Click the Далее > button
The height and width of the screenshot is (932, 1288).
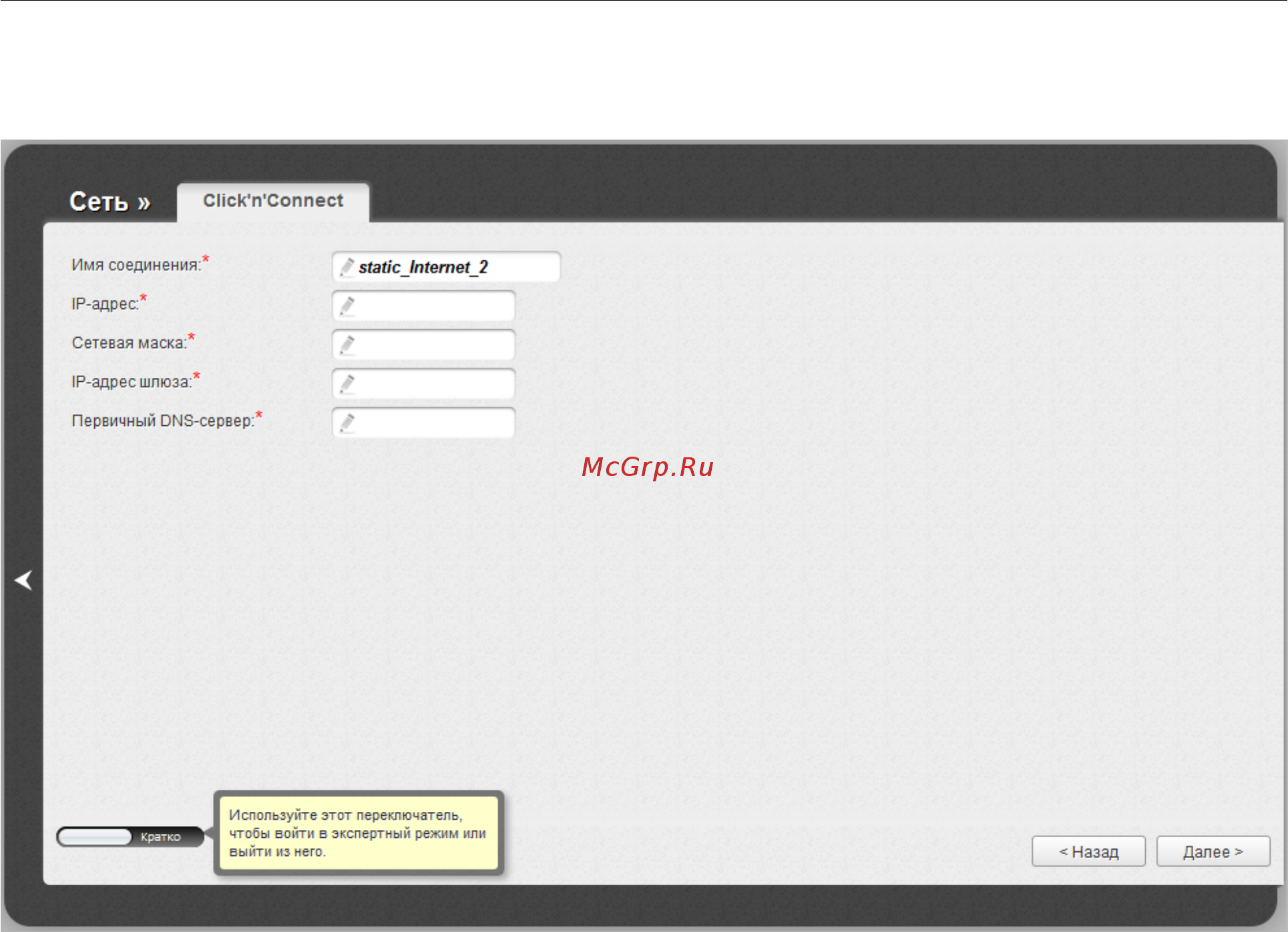1213,851
